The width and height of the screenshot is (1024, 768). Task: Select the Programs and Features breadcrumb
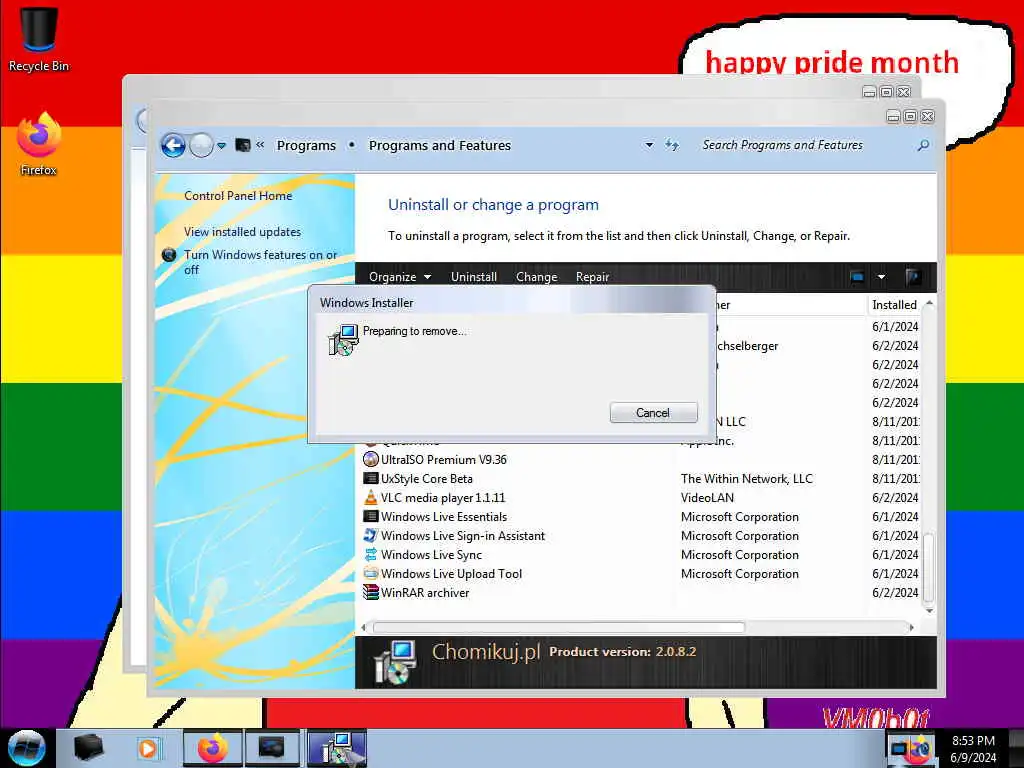coord(440,145)
